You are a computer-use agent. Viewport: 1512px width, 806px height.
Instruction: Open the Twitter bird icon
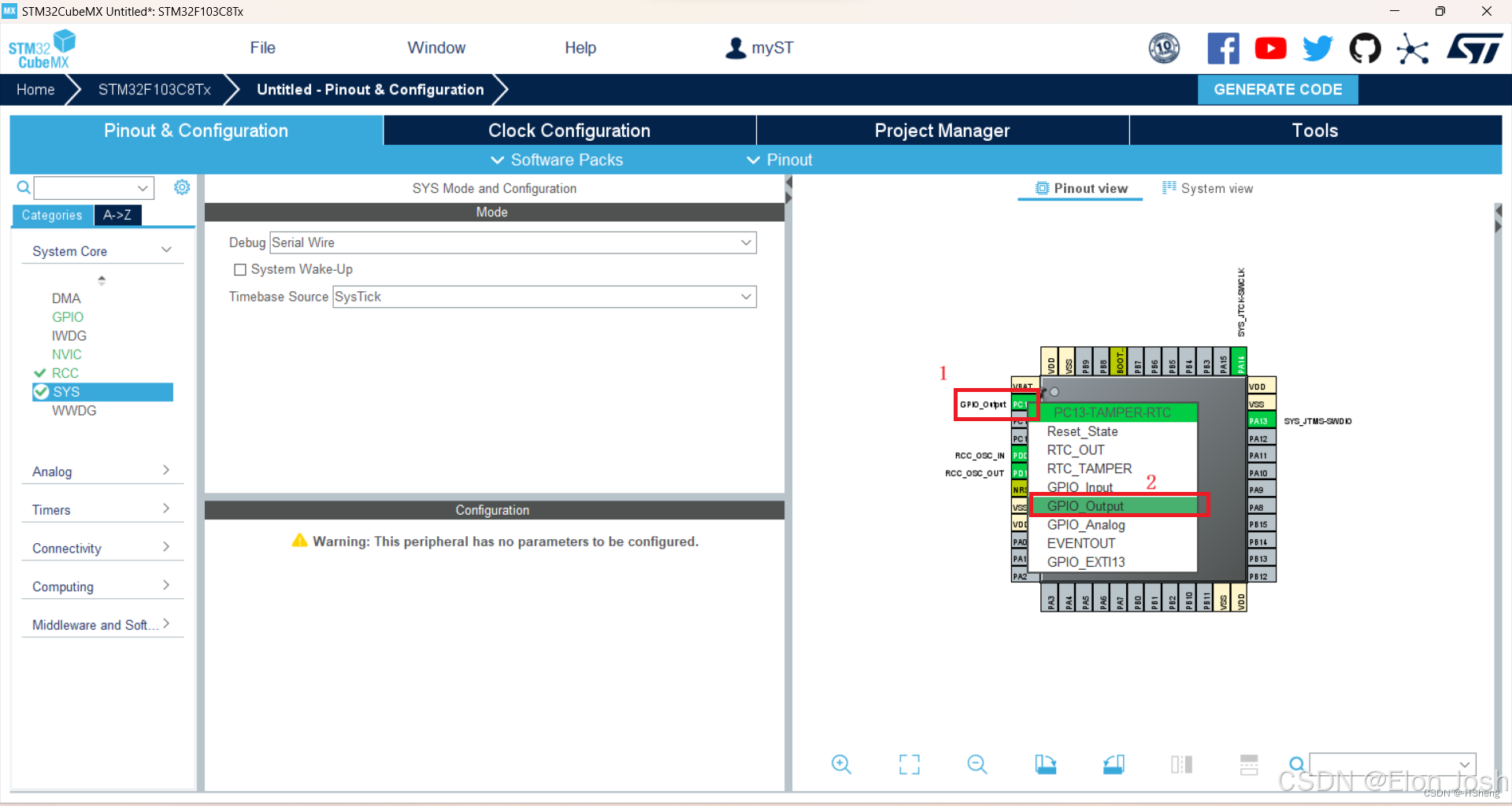1317,48
